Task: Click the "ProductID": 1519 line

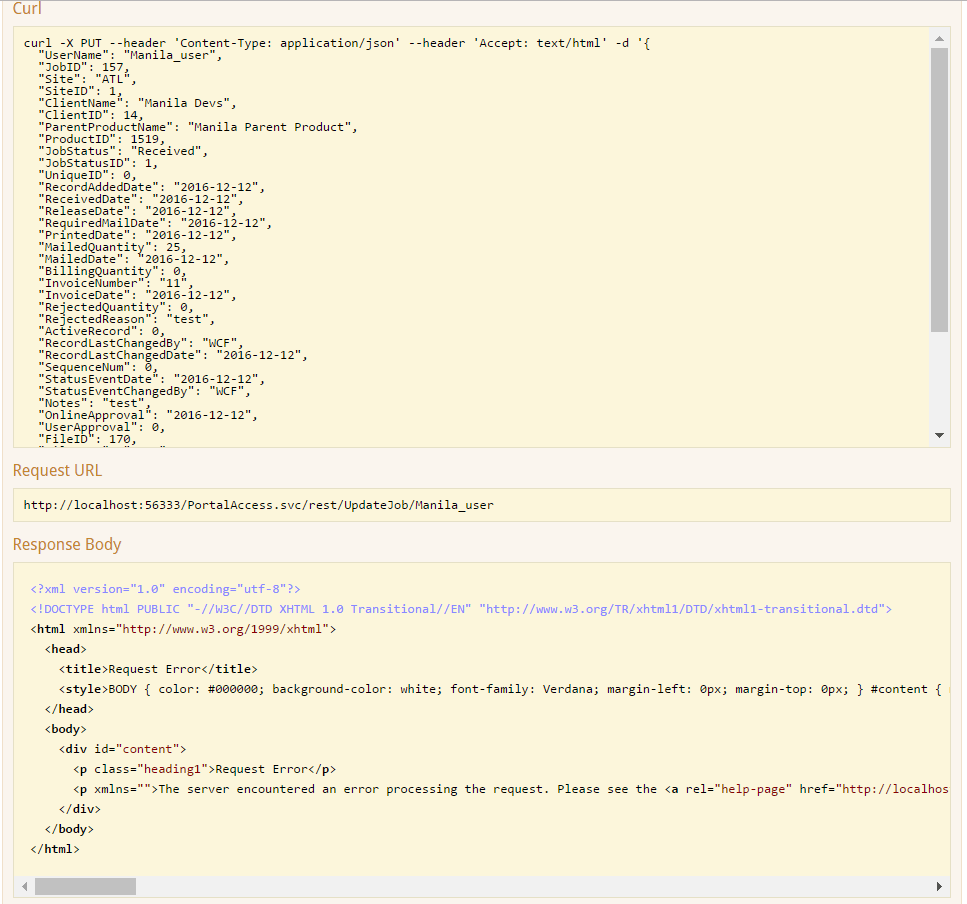Action: 101,139
